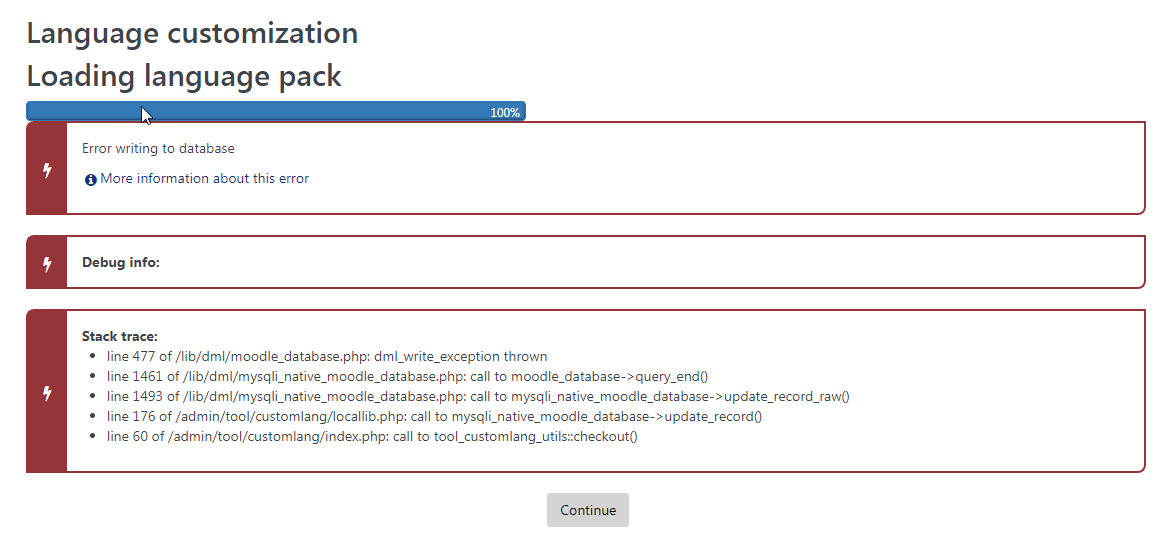Screen dimensions: 1158x543
Task: Click the Stack trace label
Action: (x=120, y=336)
